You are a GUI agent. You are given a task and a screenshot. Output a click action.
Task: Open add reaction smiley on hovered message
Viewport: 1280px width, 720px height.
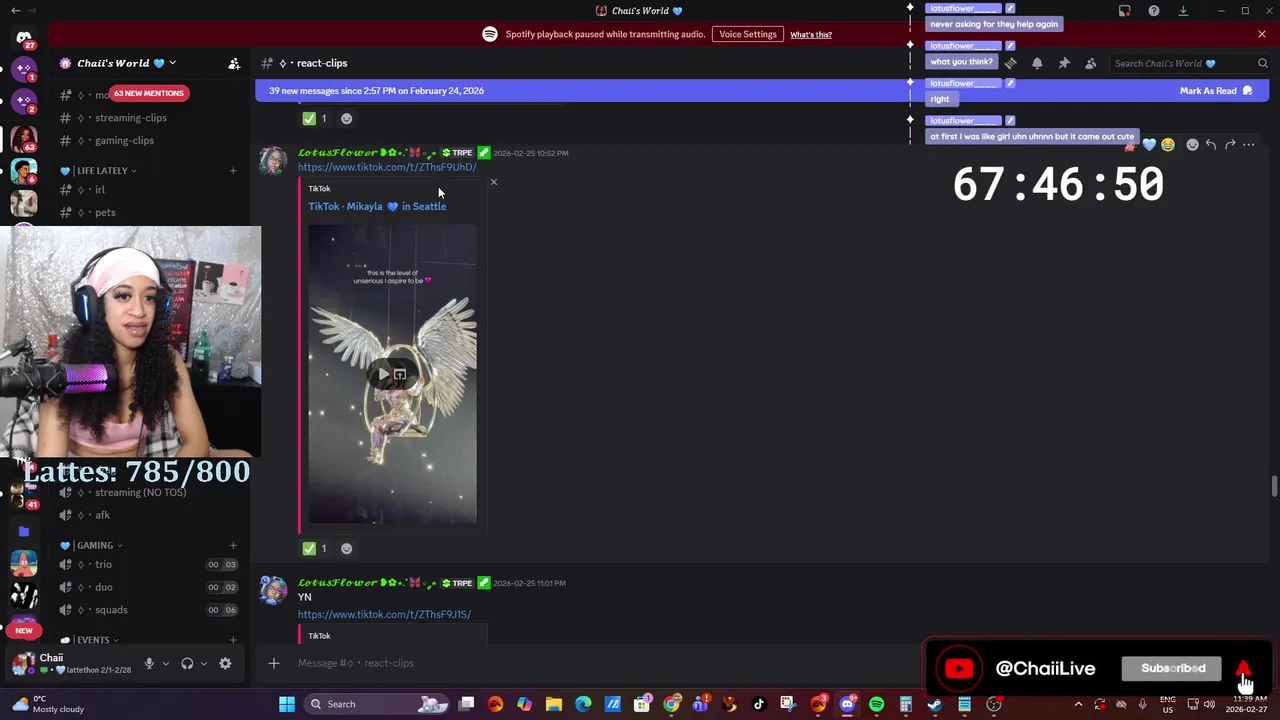point(1192,145)
